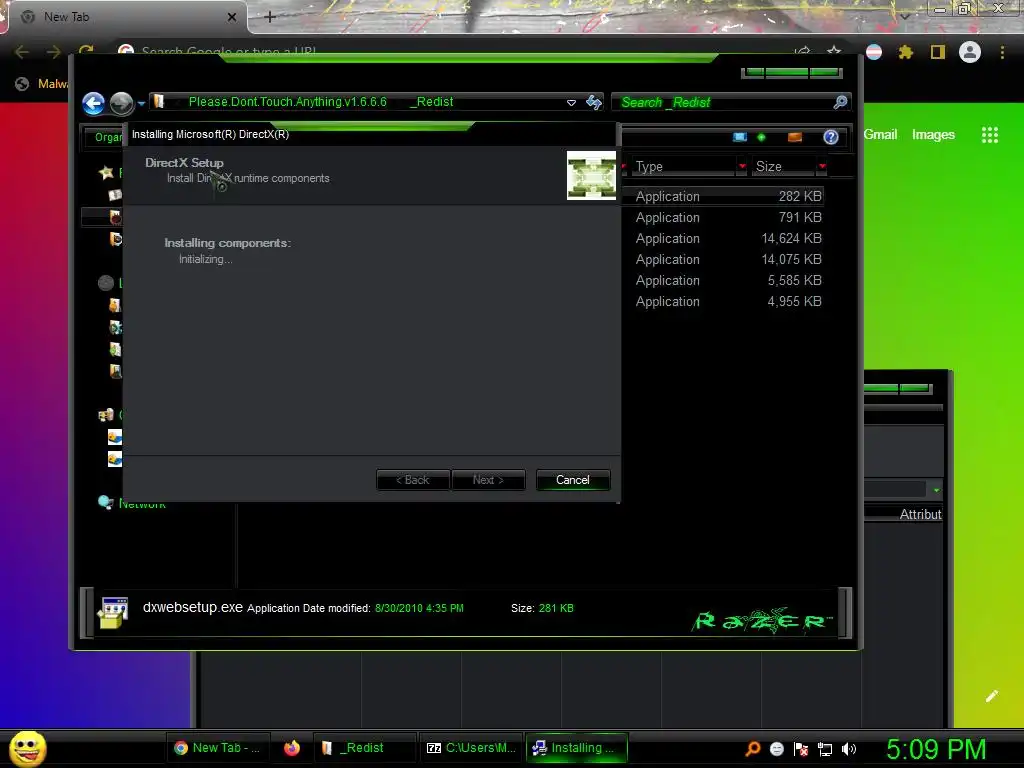Image resolution: width=1024 pixels, height=768 pixels.
Task: Click the Explorer forward arrow button
Action: 121,103
